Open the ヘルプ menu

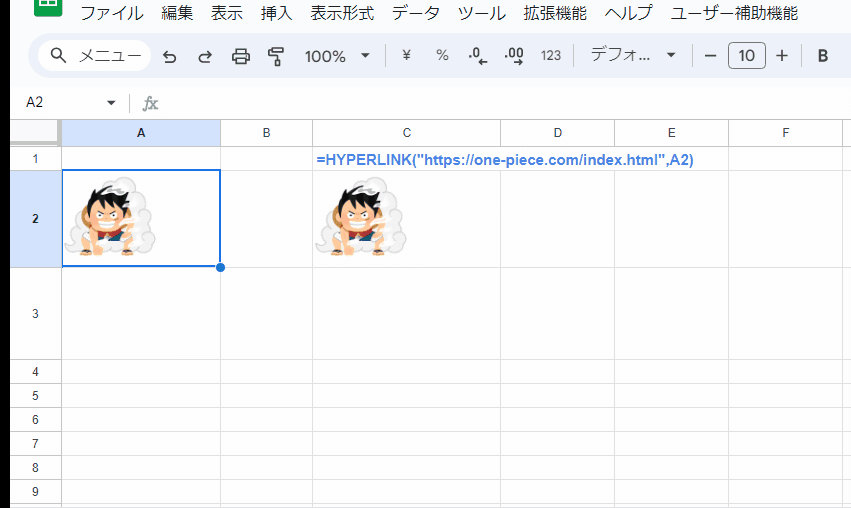(x=628, y=13)
